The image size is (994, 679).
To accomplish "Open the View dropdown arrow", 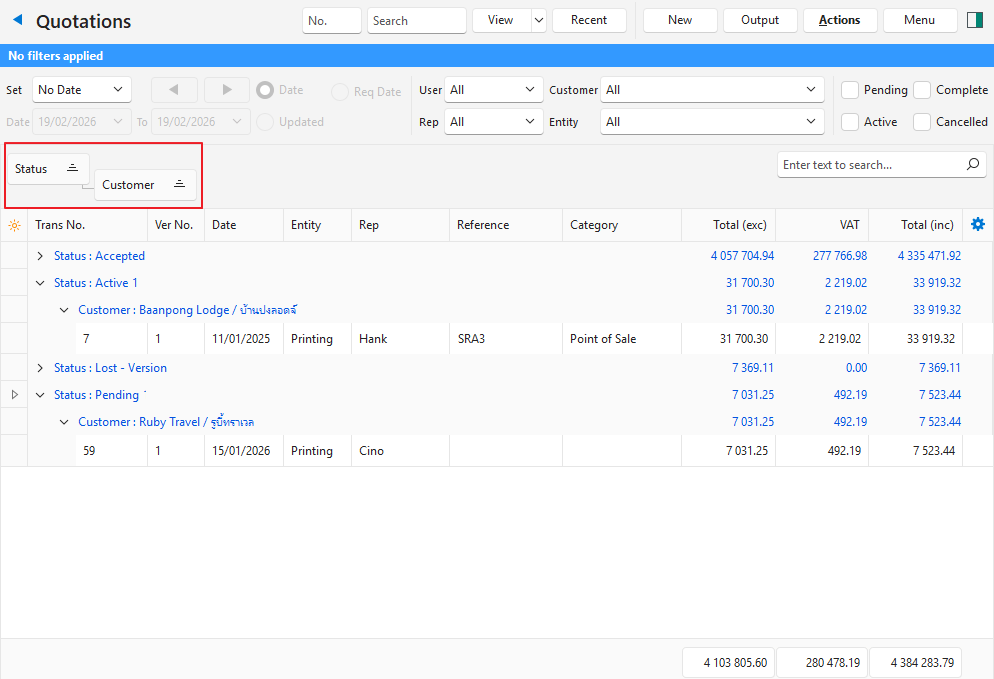I will click(x=538, y=20).
